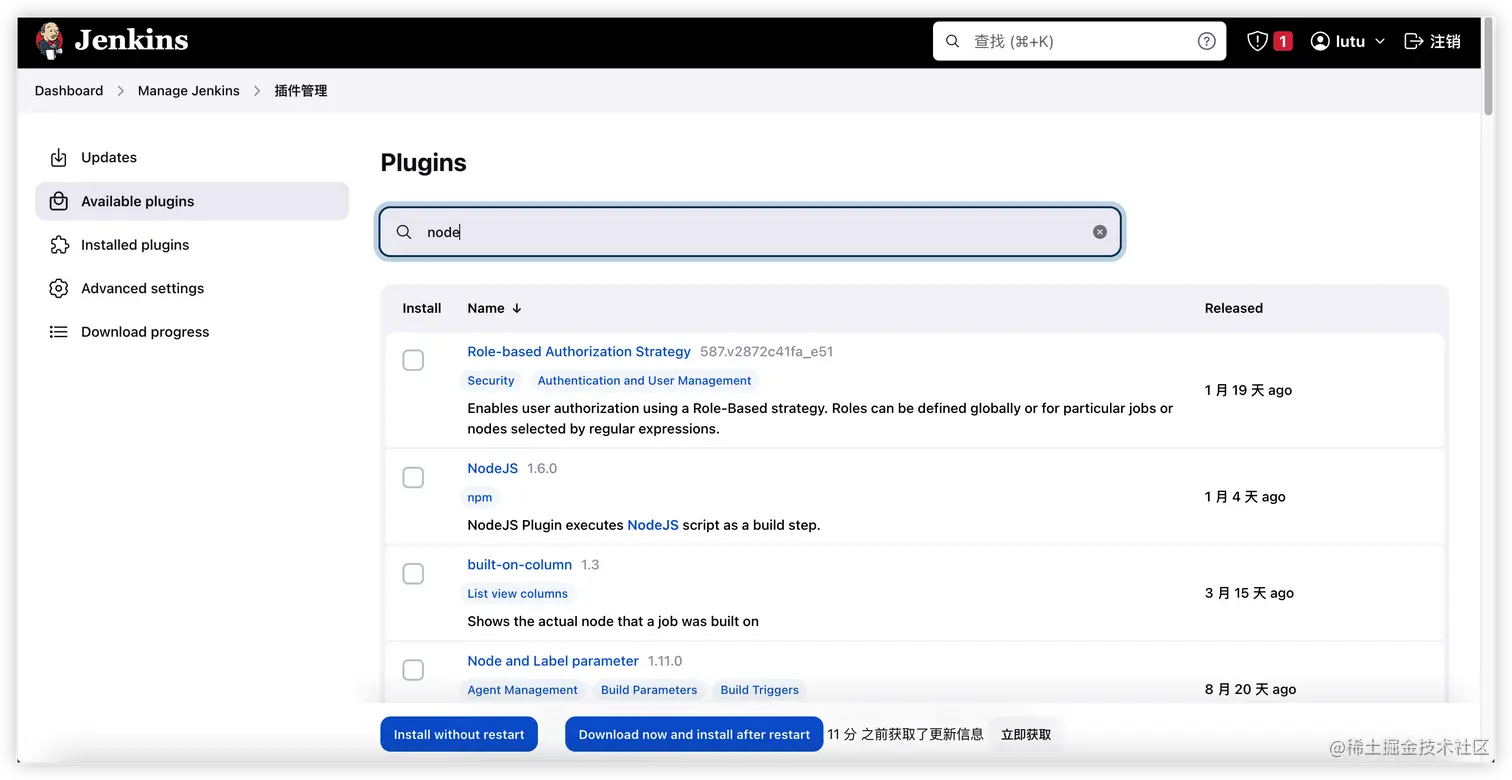Go to Manage Jenkins breadcrumb
1512x780 pixels.
pos(189,91)
